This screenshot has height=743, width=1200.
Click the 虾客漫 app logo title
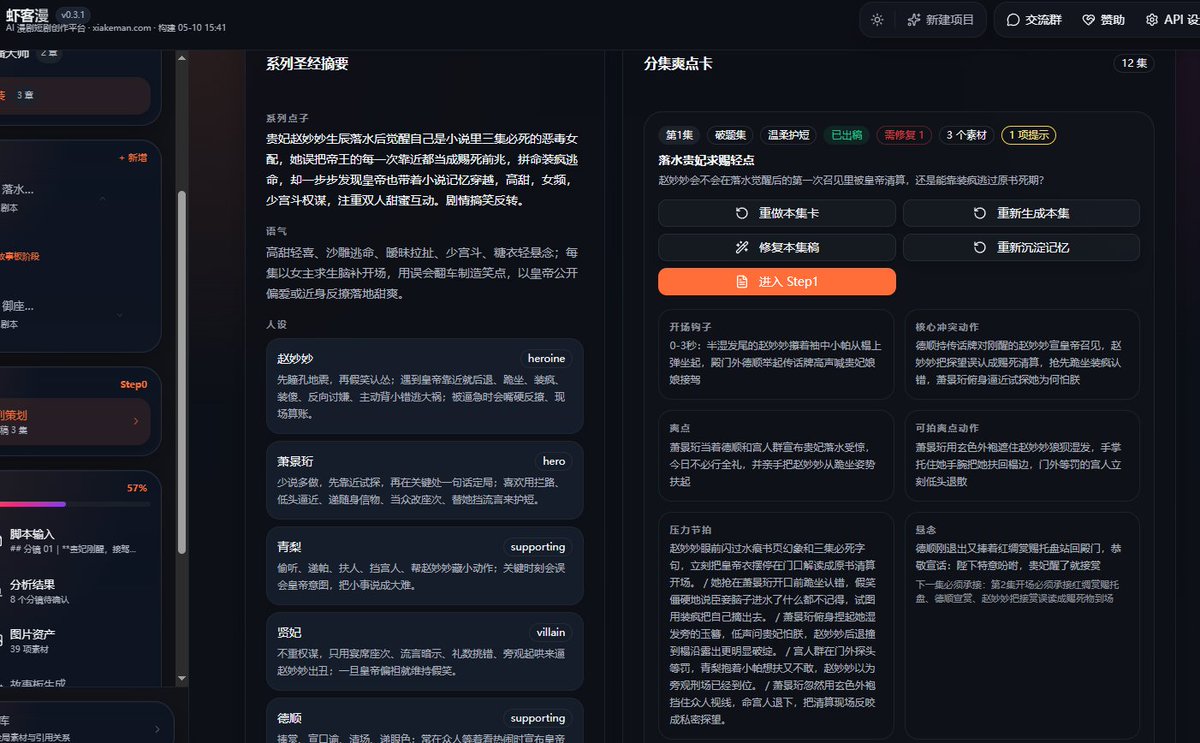click(26, 14)
